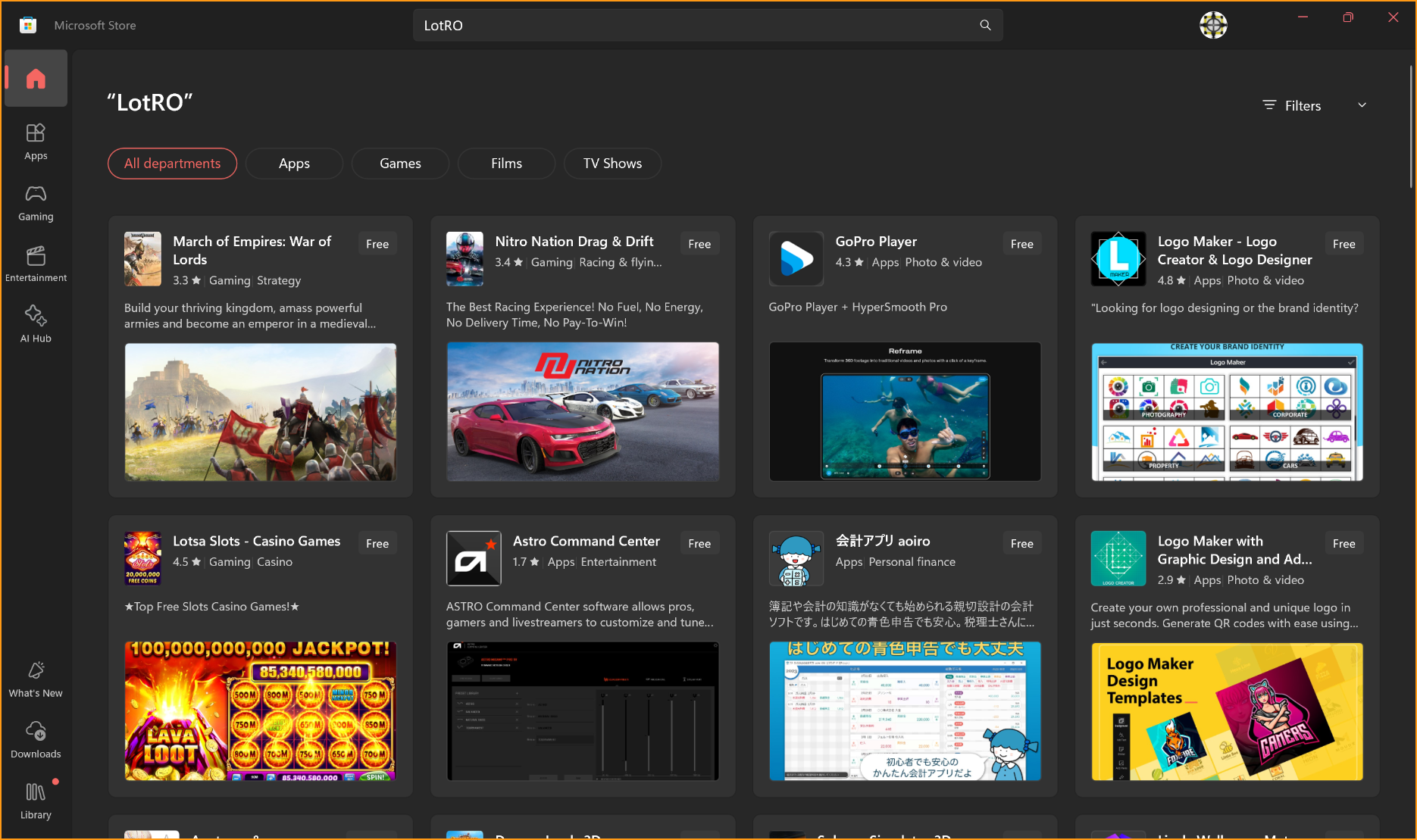Open Lotsa Slots app icon
This screenshot has height=840, width=1417.
click(142, 558)
